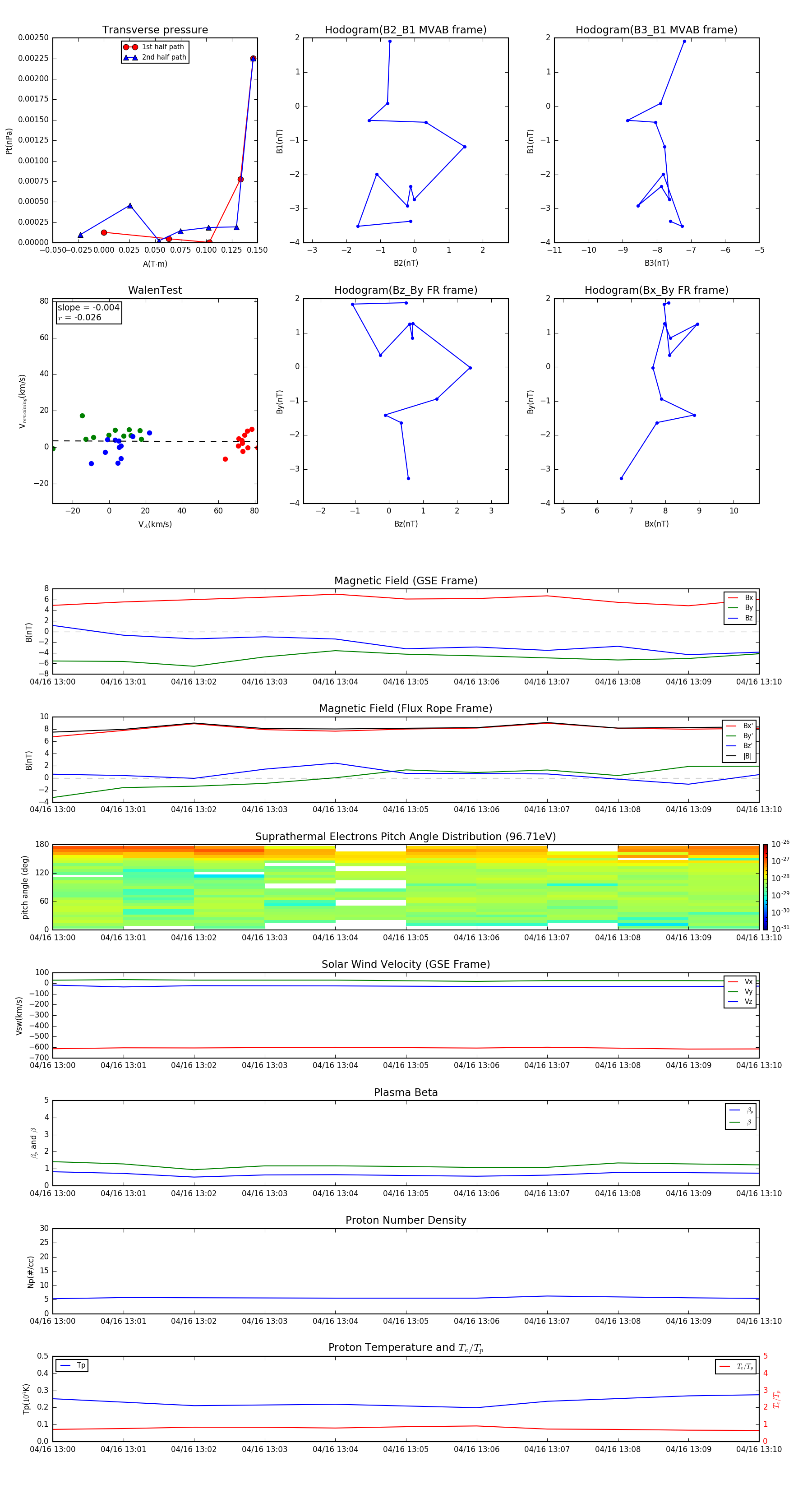Image resolution: width=812 pixels, height=1489 pixels.
Task: Click '04/16 13:05' tick below GSE field panel
Action: click(406, 682)
